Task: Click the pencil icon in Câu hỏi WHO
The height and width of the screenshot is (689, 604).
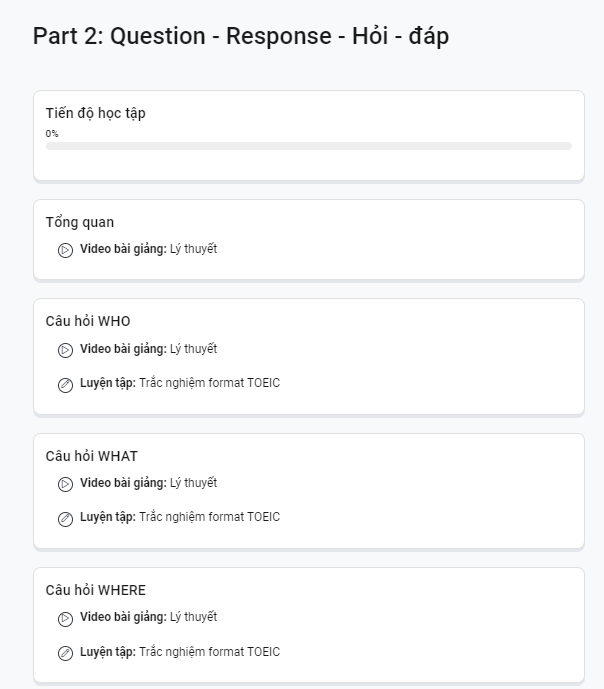Action: pyautogui.click(x=65, y=385)
